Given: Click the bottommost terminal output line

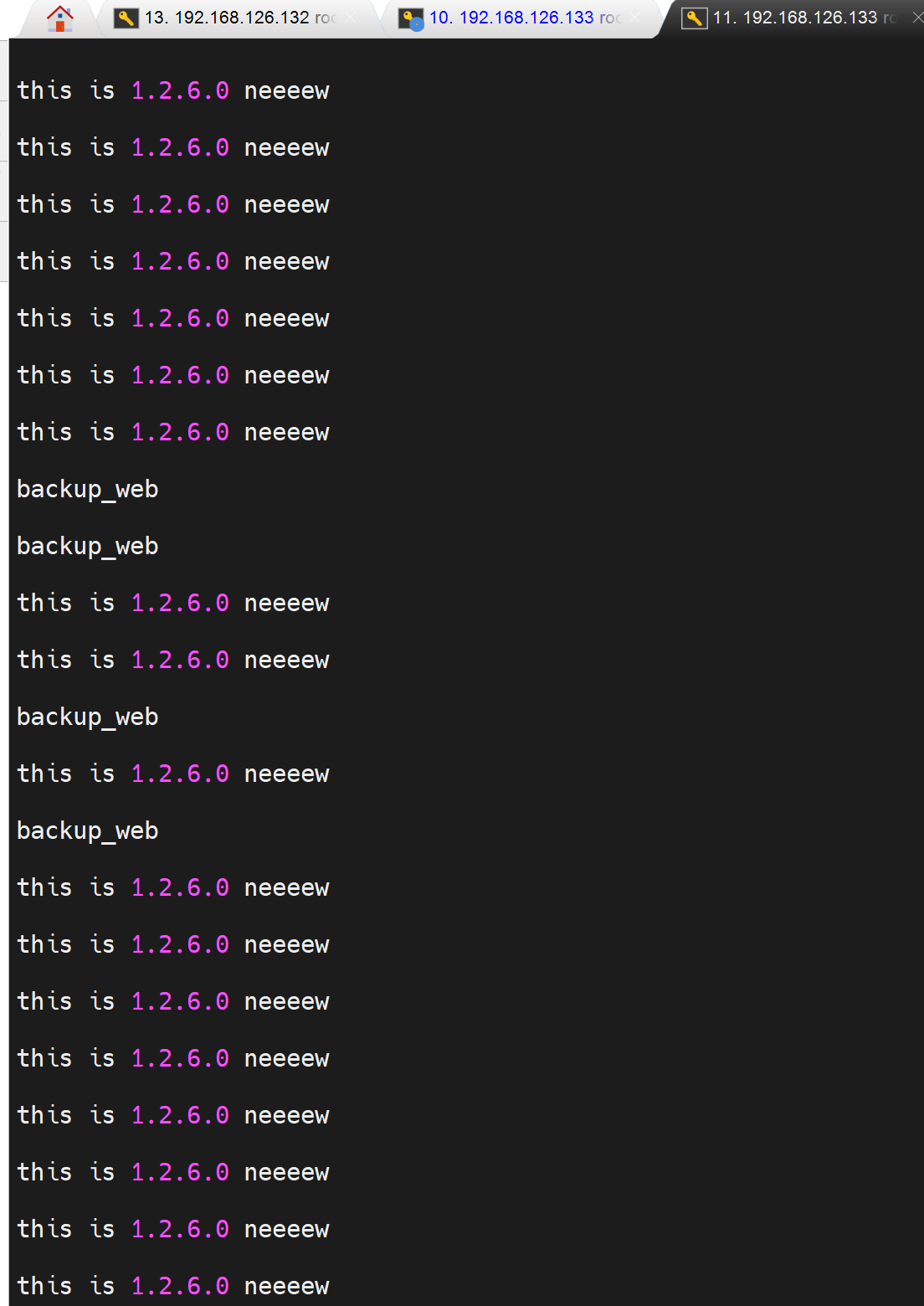Looking at the screenshot, I should [x=173, y=1286].
